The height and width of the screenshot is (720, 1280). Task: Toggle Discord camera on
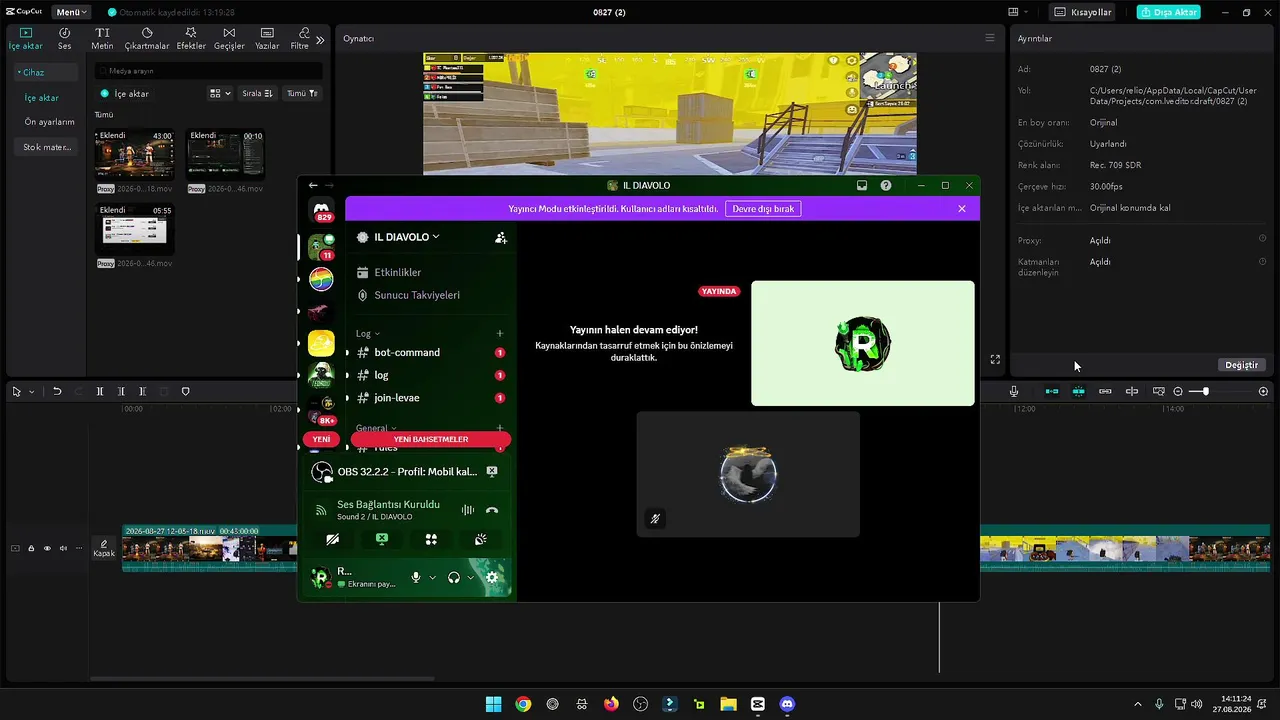[x=333, y=539]
